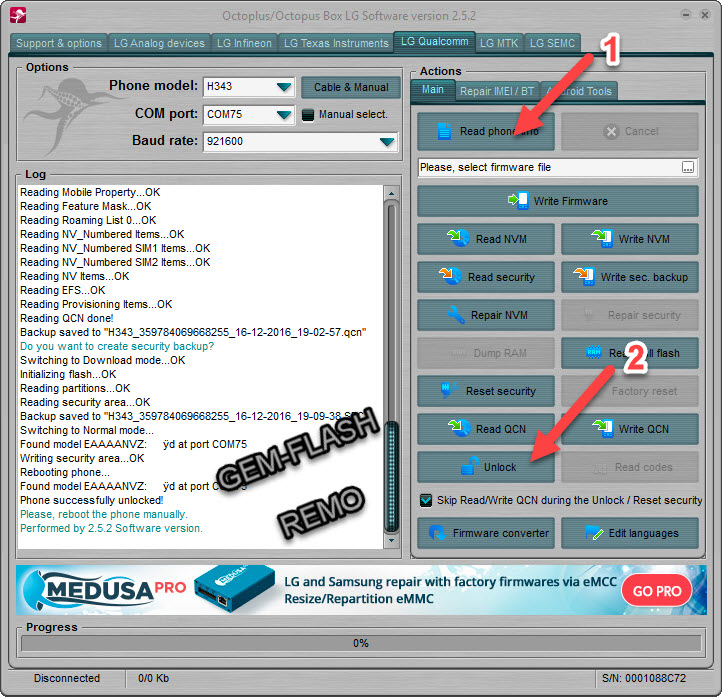
Task: Switch to LG Analog devices tab
Action: 159,43
